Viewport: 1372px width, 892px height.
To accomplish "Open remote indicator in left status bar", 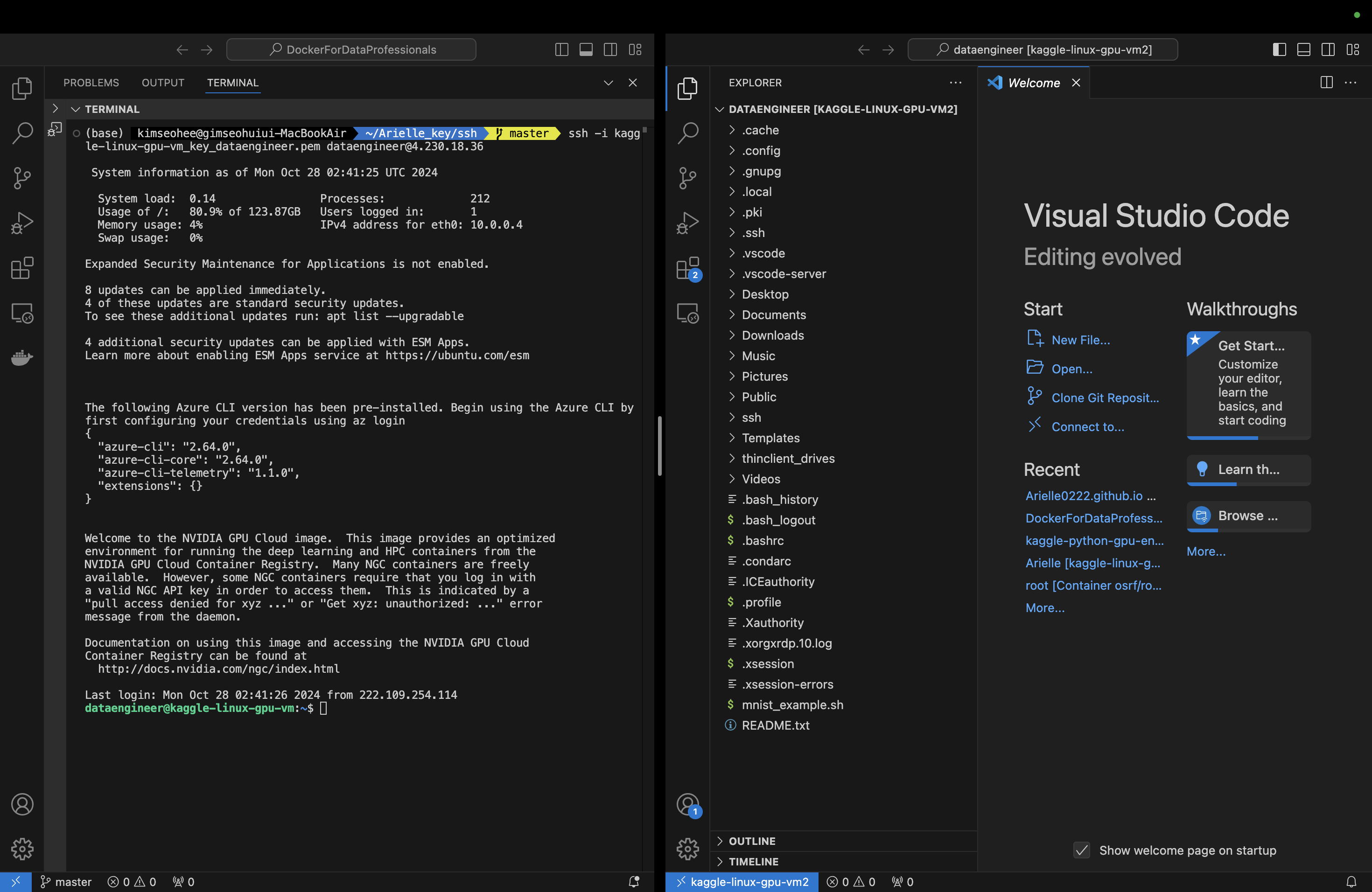I will 15,882.
